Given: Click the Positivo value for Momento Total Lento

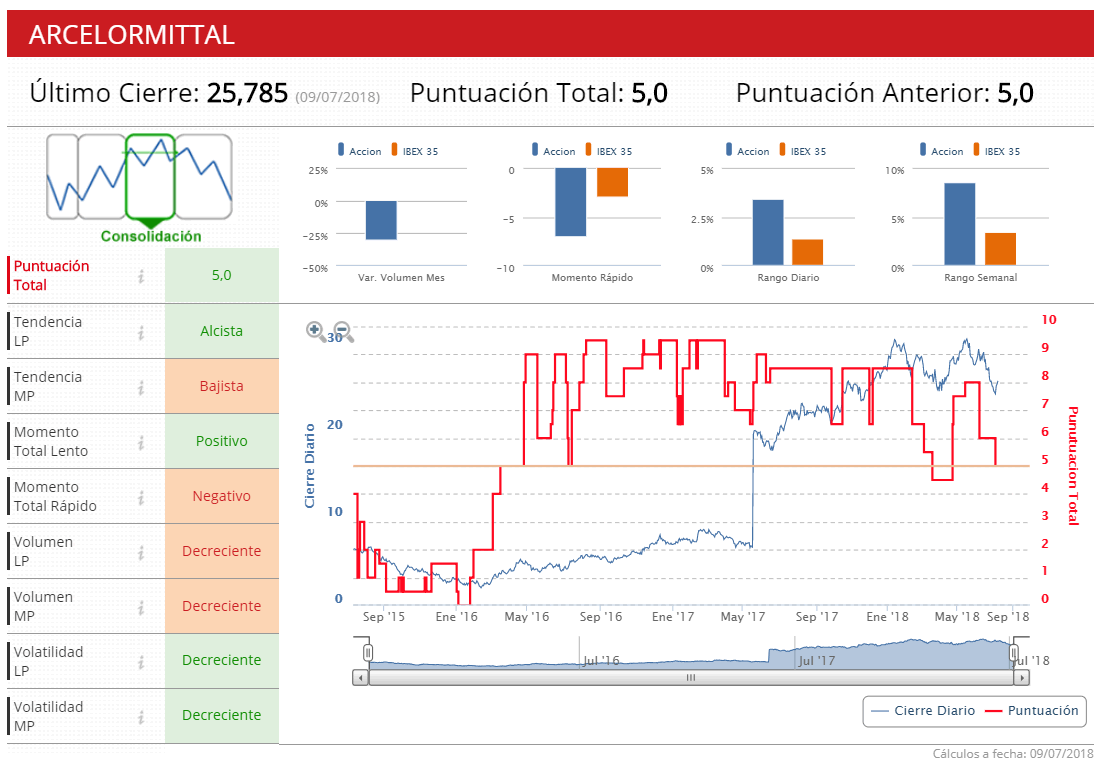Looking at the screenshot, I should tap(221, 441).
